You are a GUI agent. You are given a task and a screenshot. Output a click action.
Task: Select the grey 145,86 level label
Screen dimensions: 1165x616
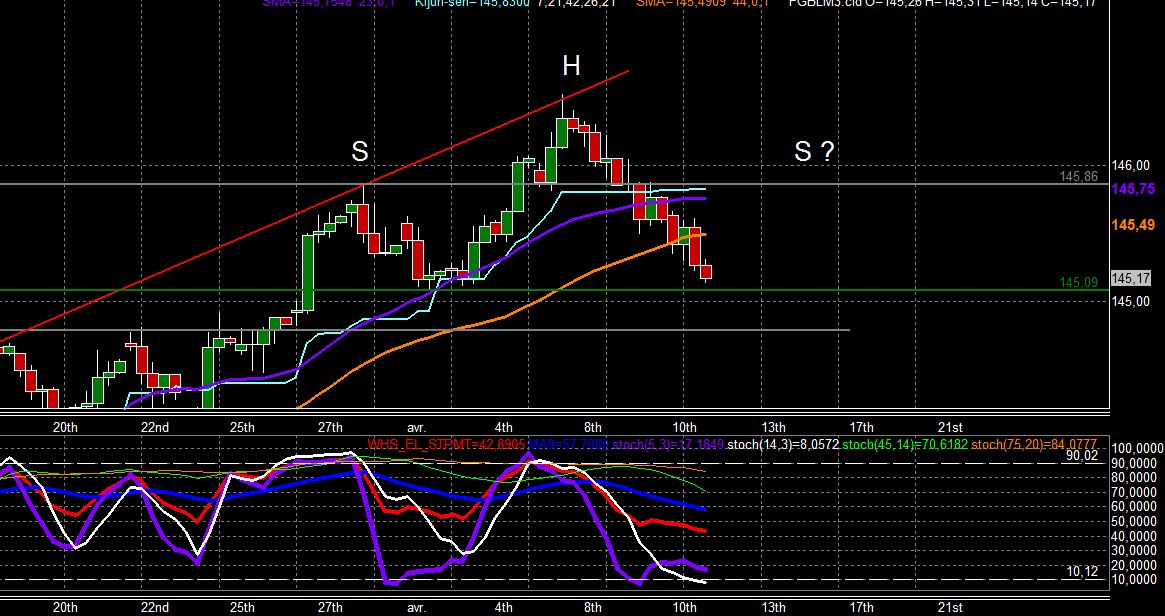click(1079, 176)
